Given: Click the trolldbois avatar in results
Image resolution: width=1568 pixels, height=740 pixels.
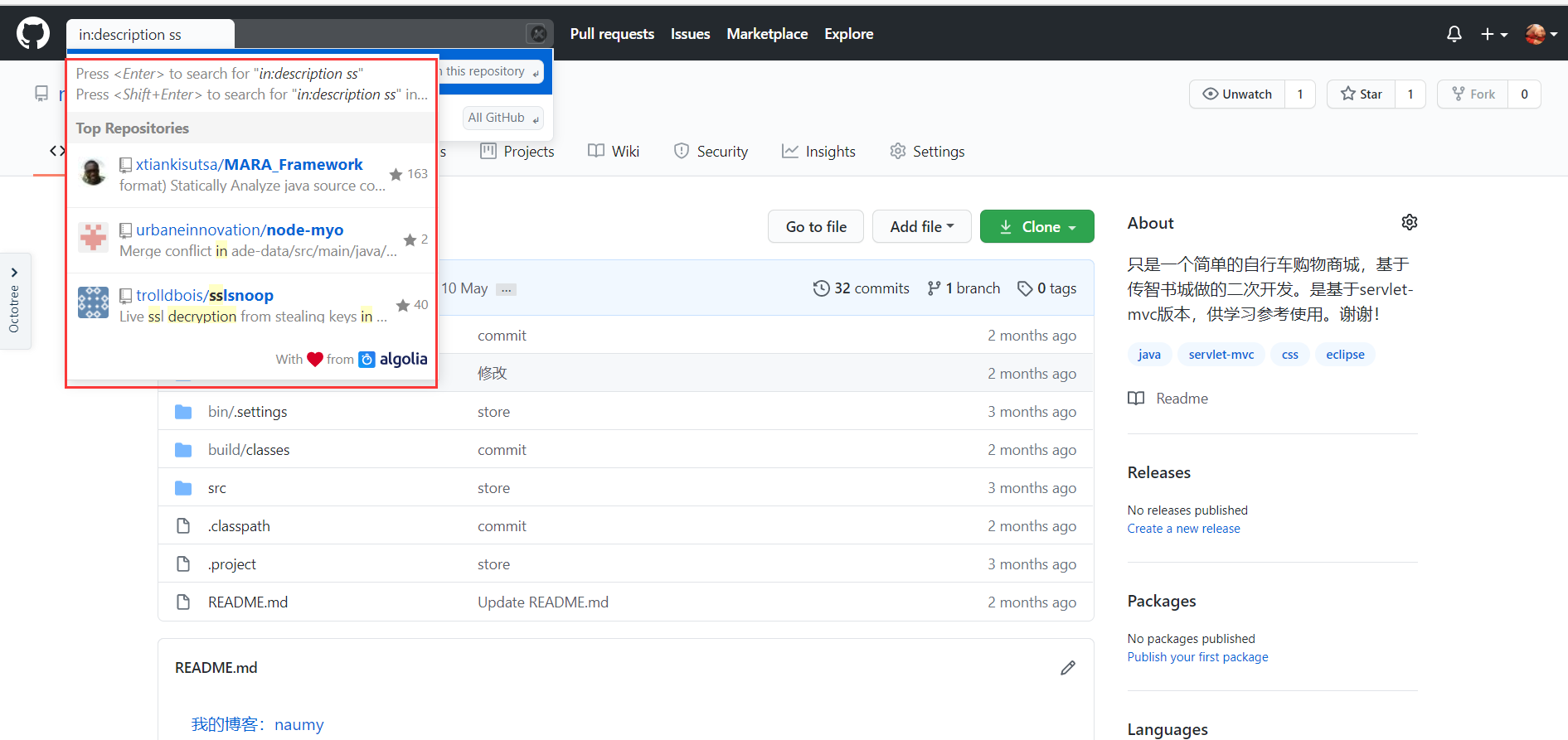Looking at the screenshot, I should (93, 302).
